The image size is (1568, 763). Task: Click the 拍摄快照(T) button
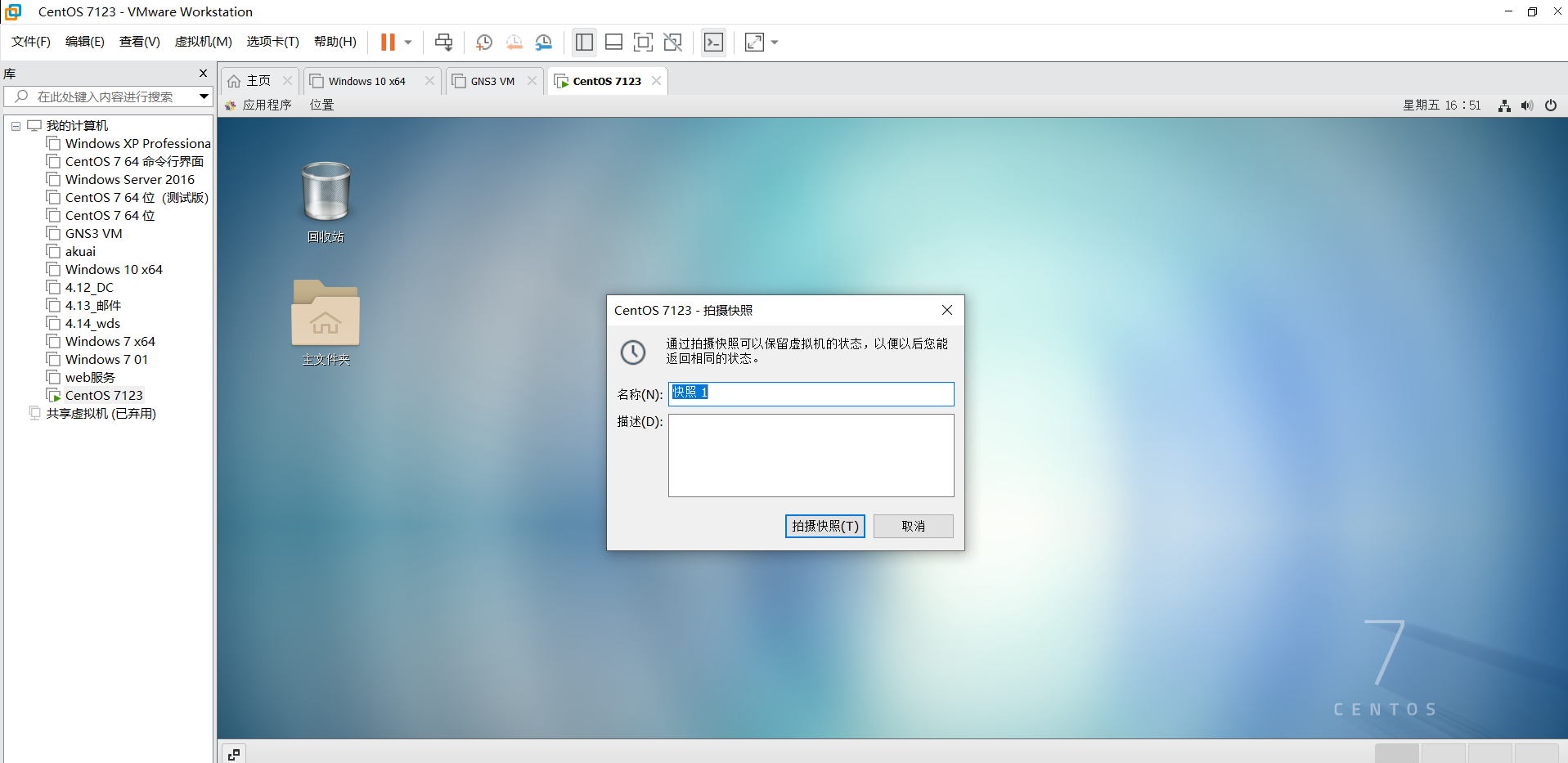(825, 526)
